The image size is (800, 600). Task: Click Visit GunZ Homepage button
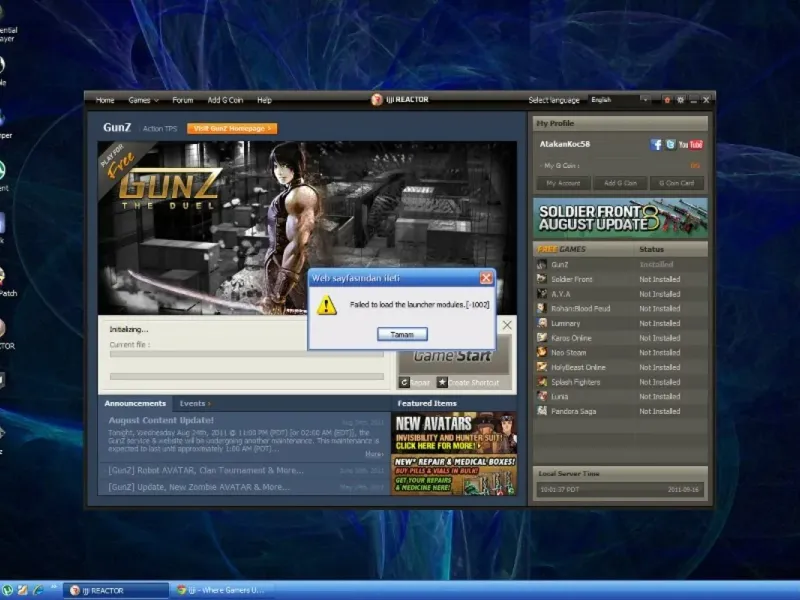[x=232, y=129]
